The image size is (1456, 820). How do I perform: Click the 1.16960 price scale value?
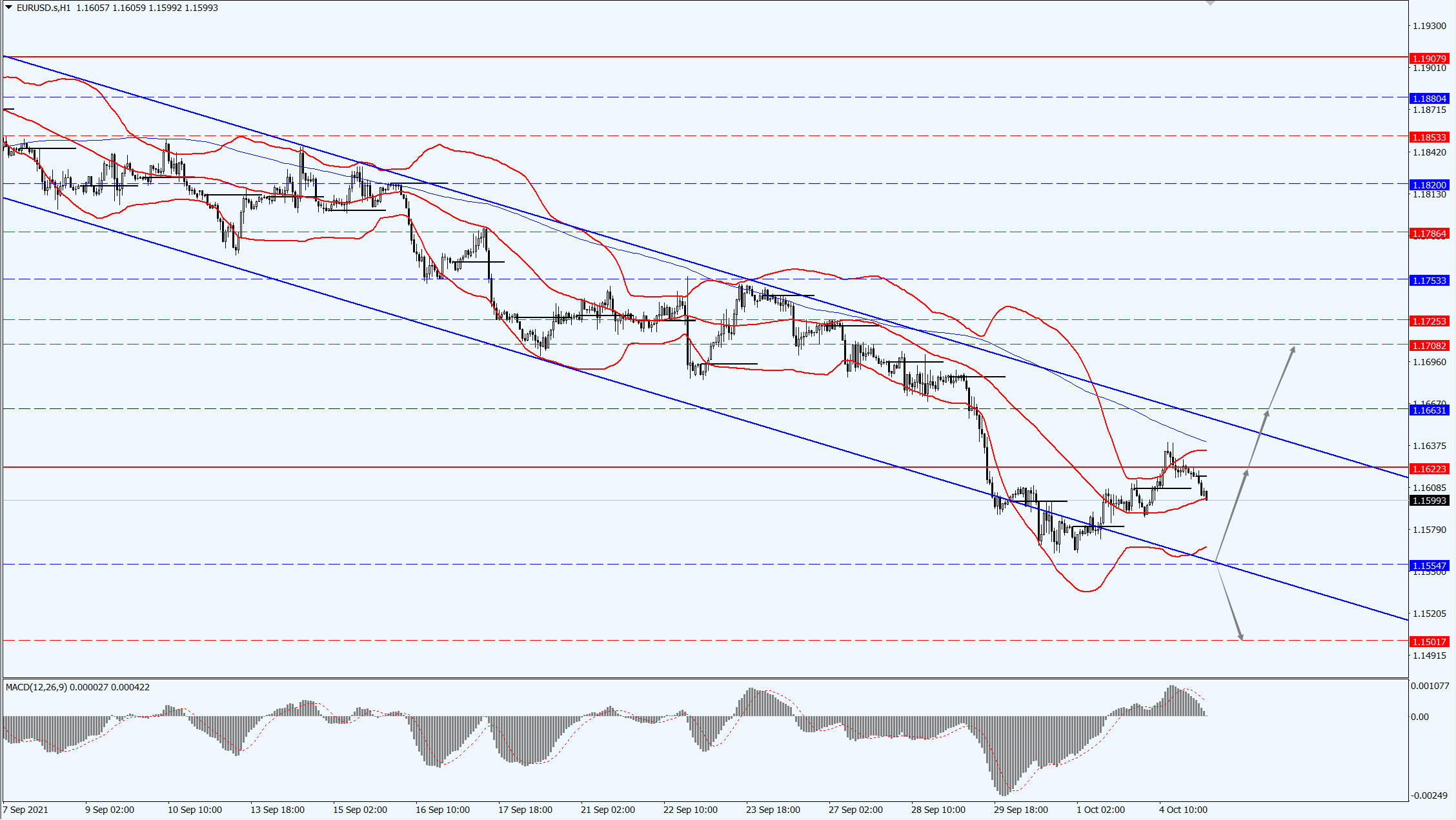[1428, 362]
